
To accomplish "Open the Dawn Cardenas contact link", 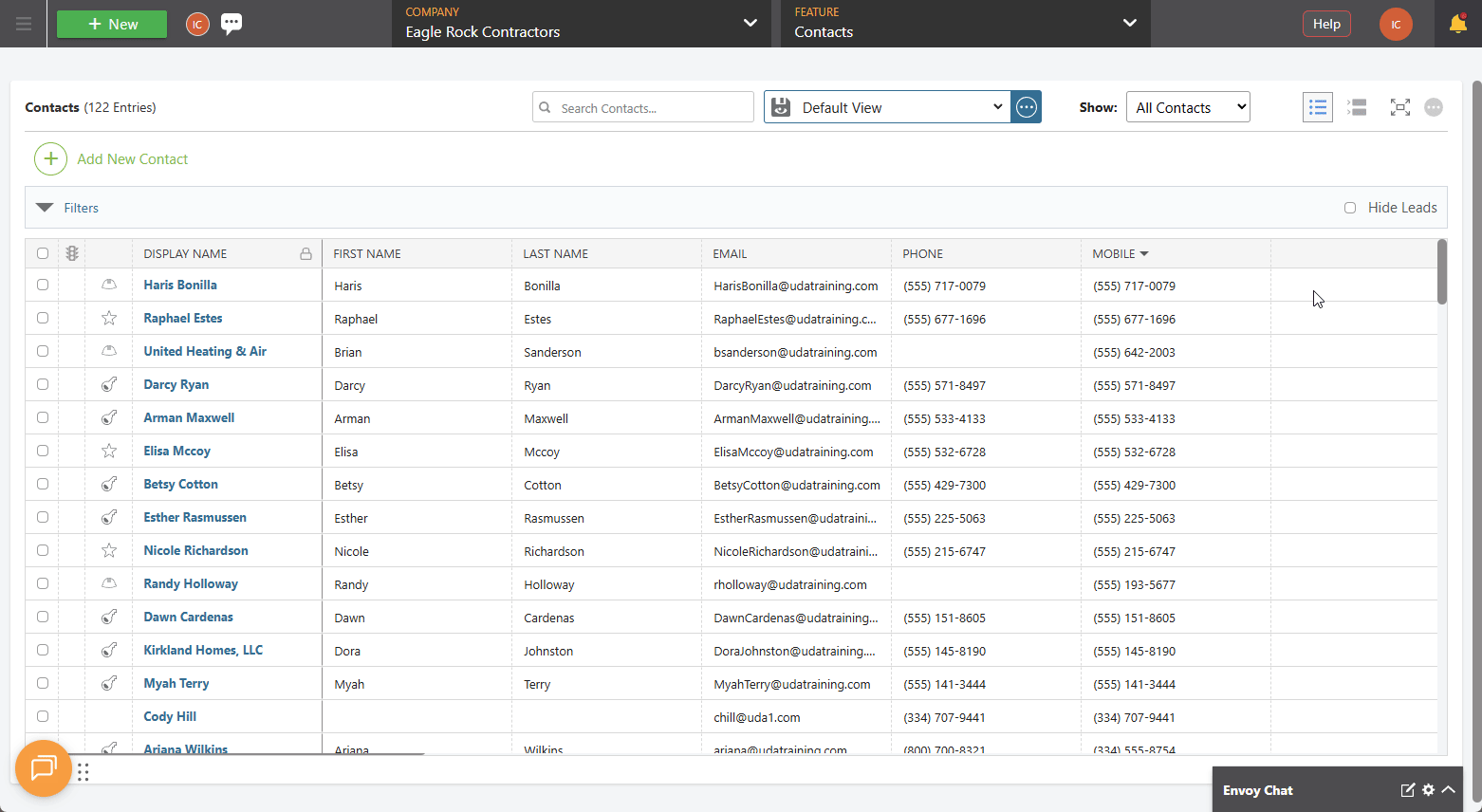I will coord(188,617).
